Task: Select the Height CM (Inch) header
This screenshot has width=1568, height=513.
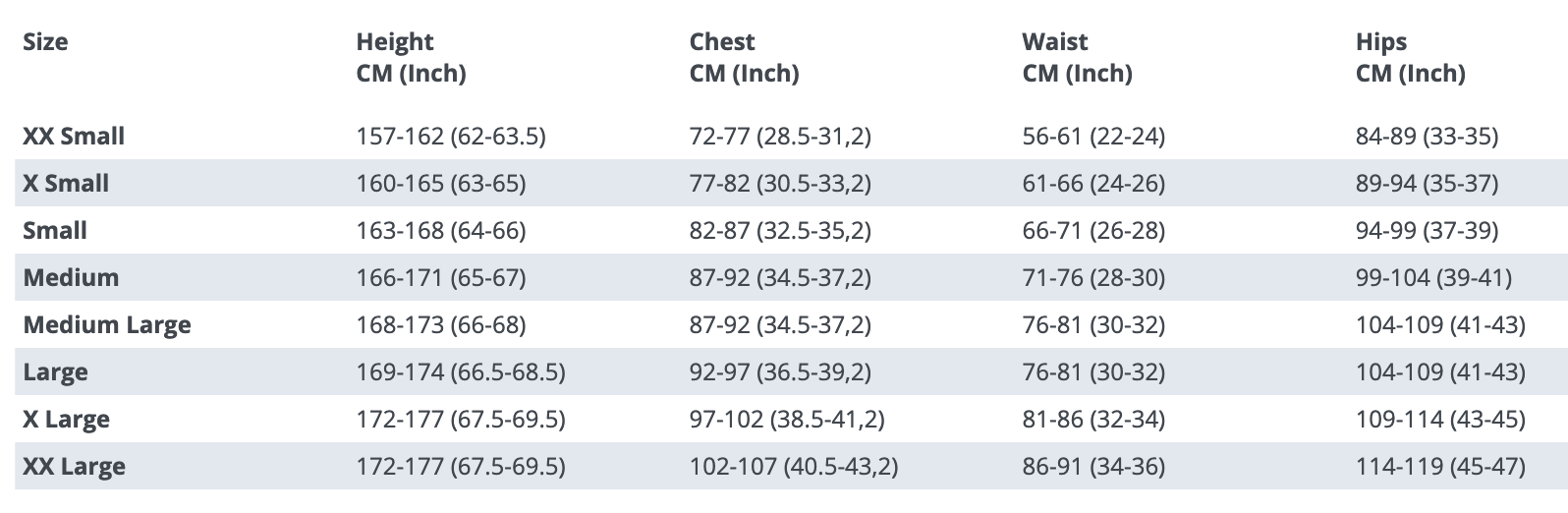Action: coord(411,57)
